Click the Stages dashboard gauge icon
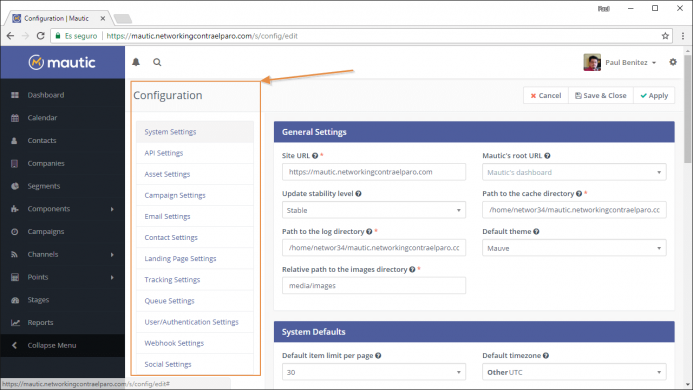This screenshot has width=693, height=390. [x=15, y=300]
